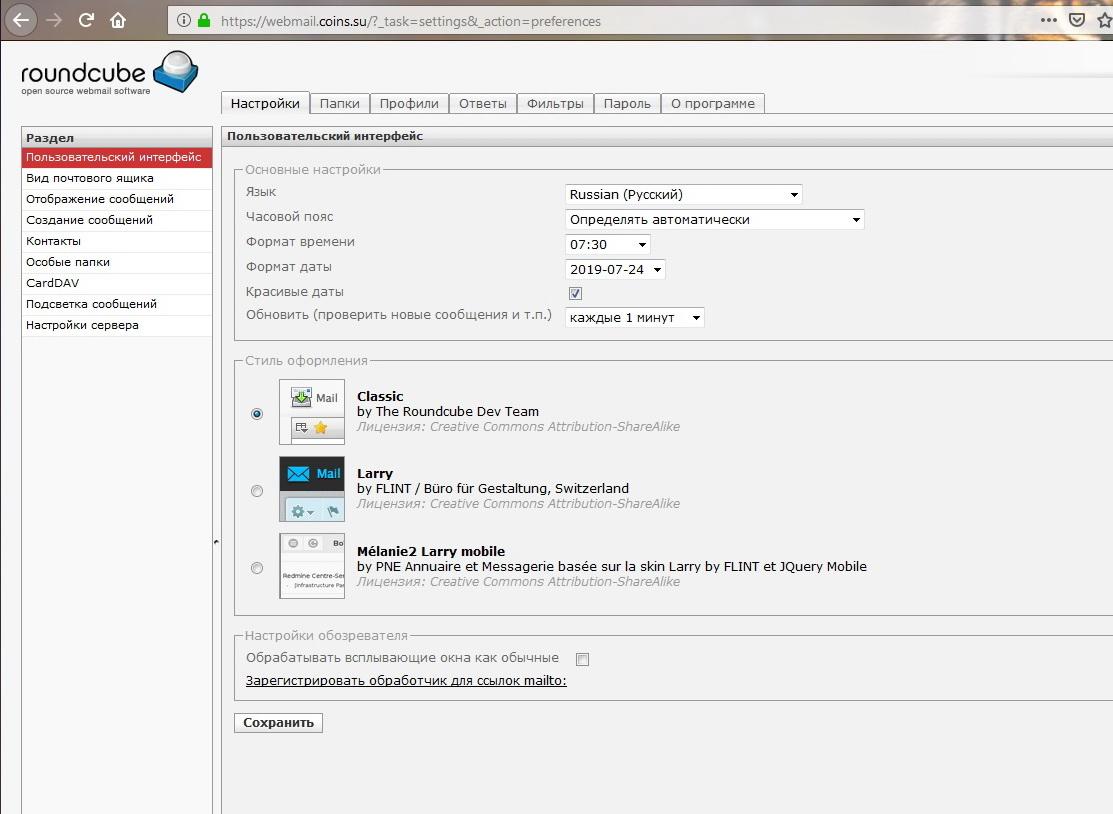Click the browser address bar URL
Viewport: 1113px width, 814px height.
pyautogui.click(x=411, y=21)
